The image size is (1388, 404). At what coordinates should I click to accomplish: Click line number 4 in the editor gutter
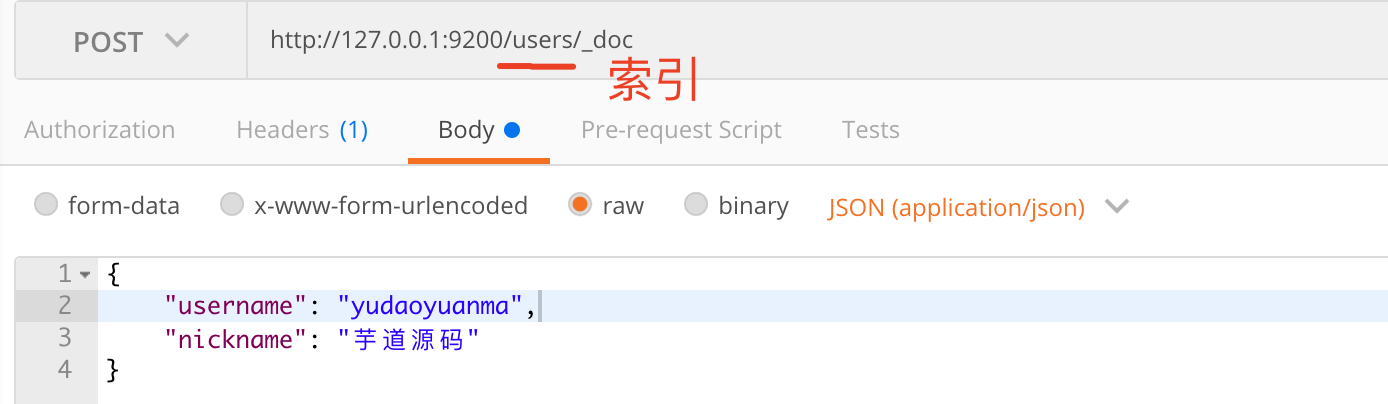tap(65, 370)
